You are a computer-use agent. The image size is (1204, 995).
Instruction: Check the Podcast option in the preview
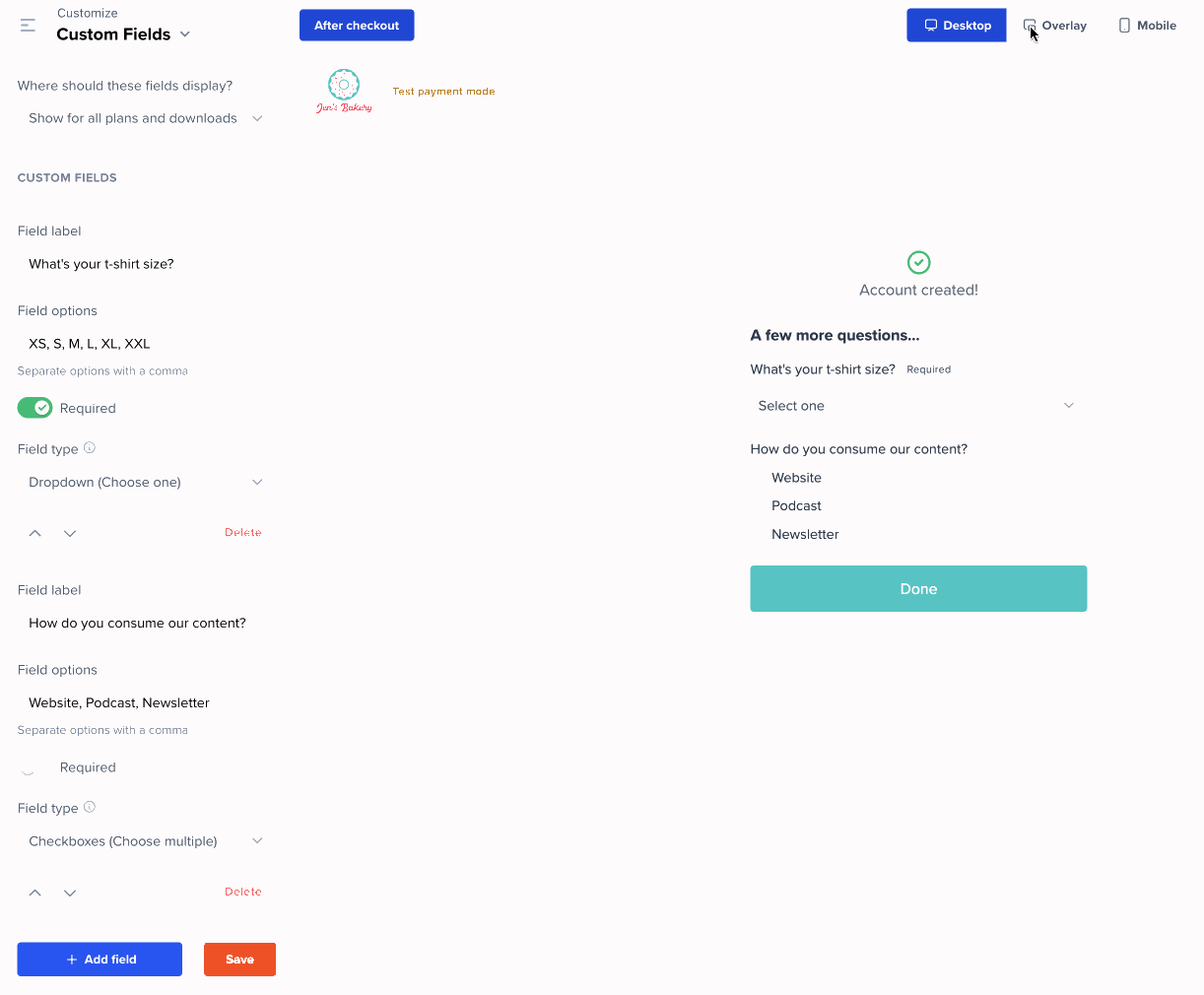click(759, 506)
